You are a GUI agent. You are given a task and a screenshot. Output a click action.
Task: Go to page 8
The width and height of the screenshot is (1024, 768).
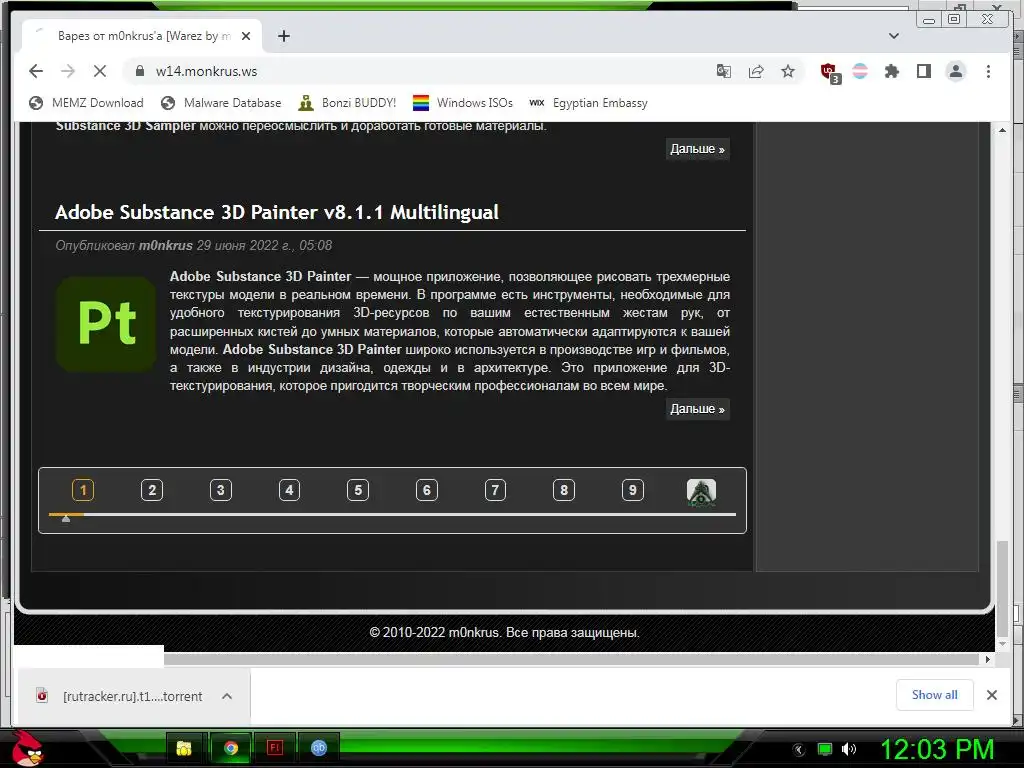tap(564, 490)
